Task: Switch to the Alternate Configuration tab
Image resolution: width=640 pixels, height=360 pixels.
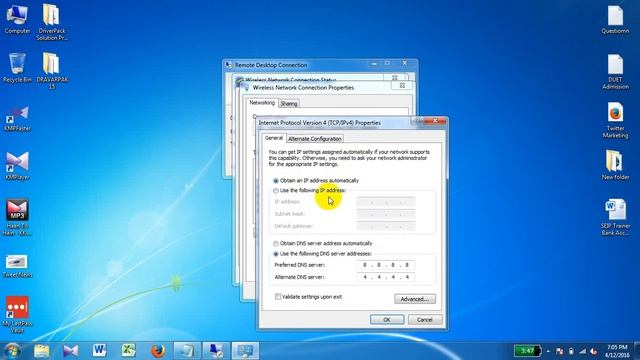Action: [x=315, y=139]
